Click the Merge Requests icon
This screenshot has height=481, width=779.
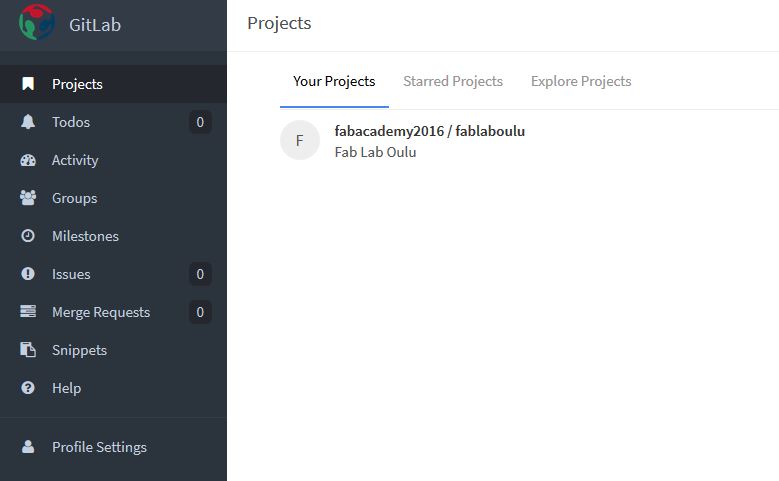(x=28, y=312)
